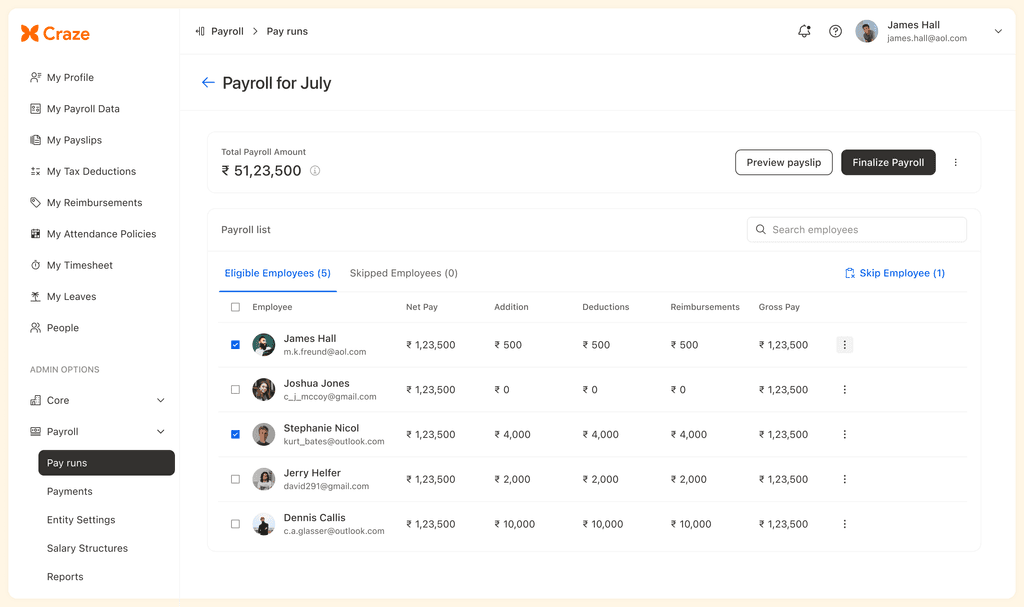The width and height of the screenshot is (1024, 607).
Task: Click the Skip Employee clipboard icon
Action: [850, 273]
